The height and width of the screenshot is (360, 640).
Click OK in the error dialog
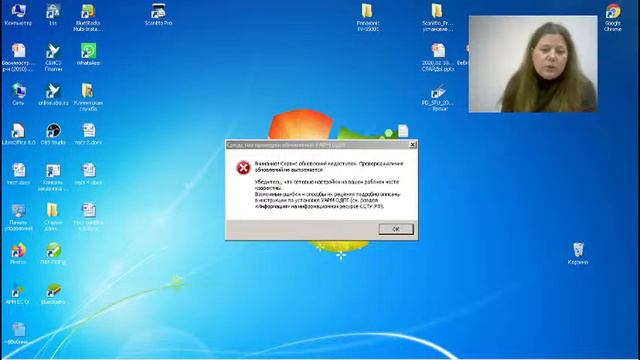(396, 229)
